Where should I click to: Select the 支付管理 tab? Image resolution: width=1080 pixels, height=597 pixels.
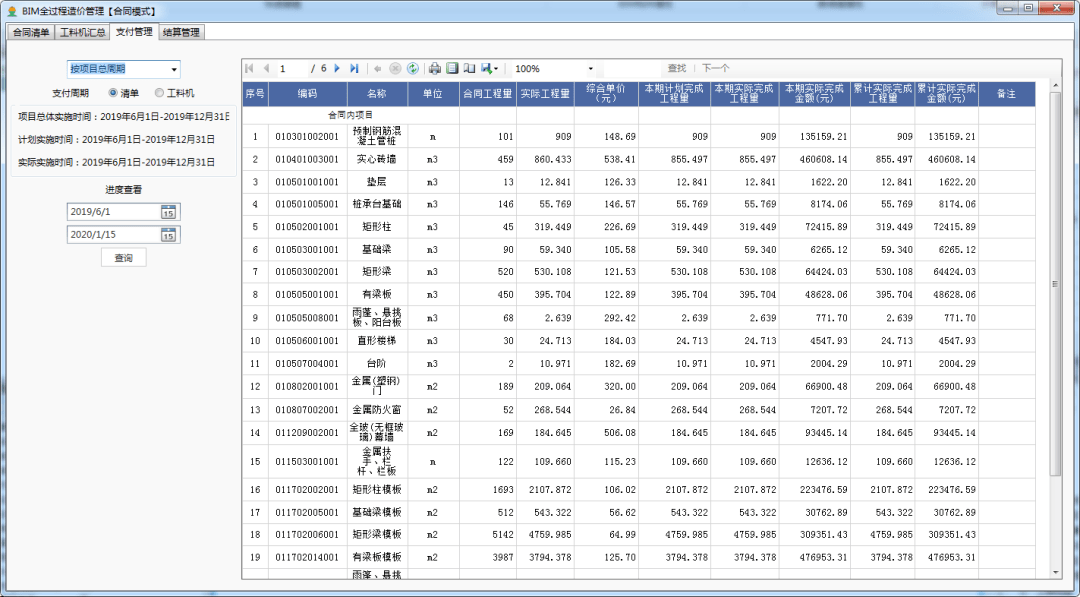point(134,32)
